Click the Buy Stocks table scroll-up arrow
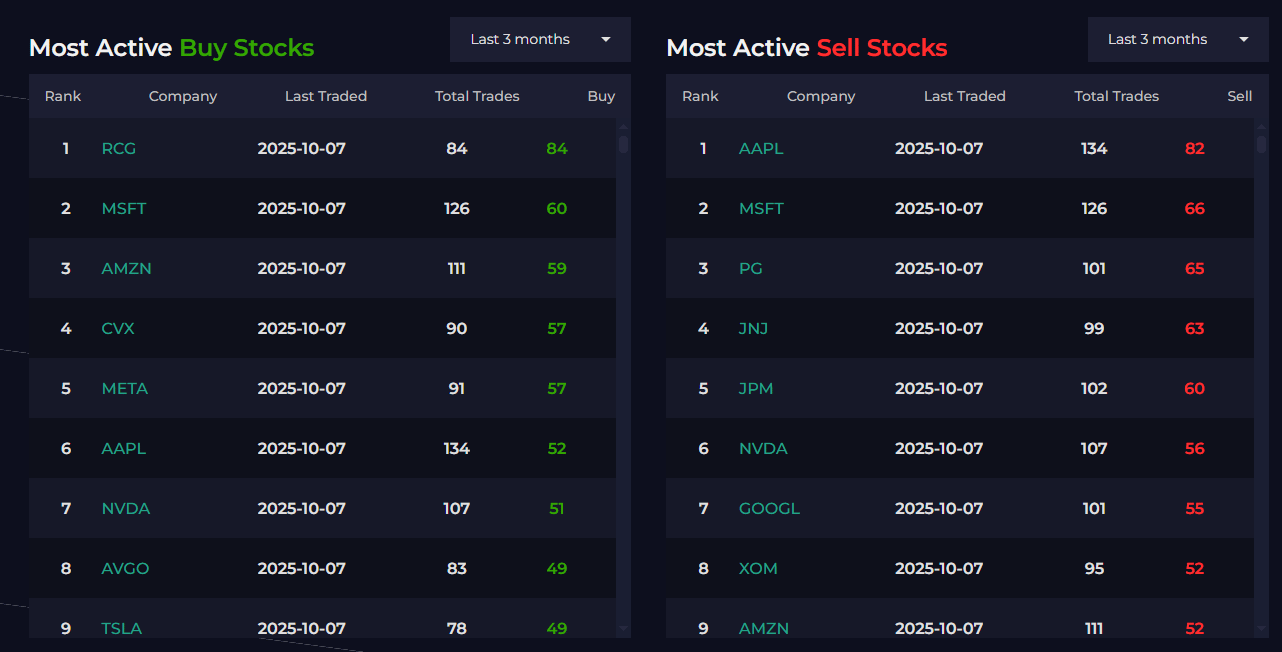The image size is (1282, 652). (x=624, y=127)
